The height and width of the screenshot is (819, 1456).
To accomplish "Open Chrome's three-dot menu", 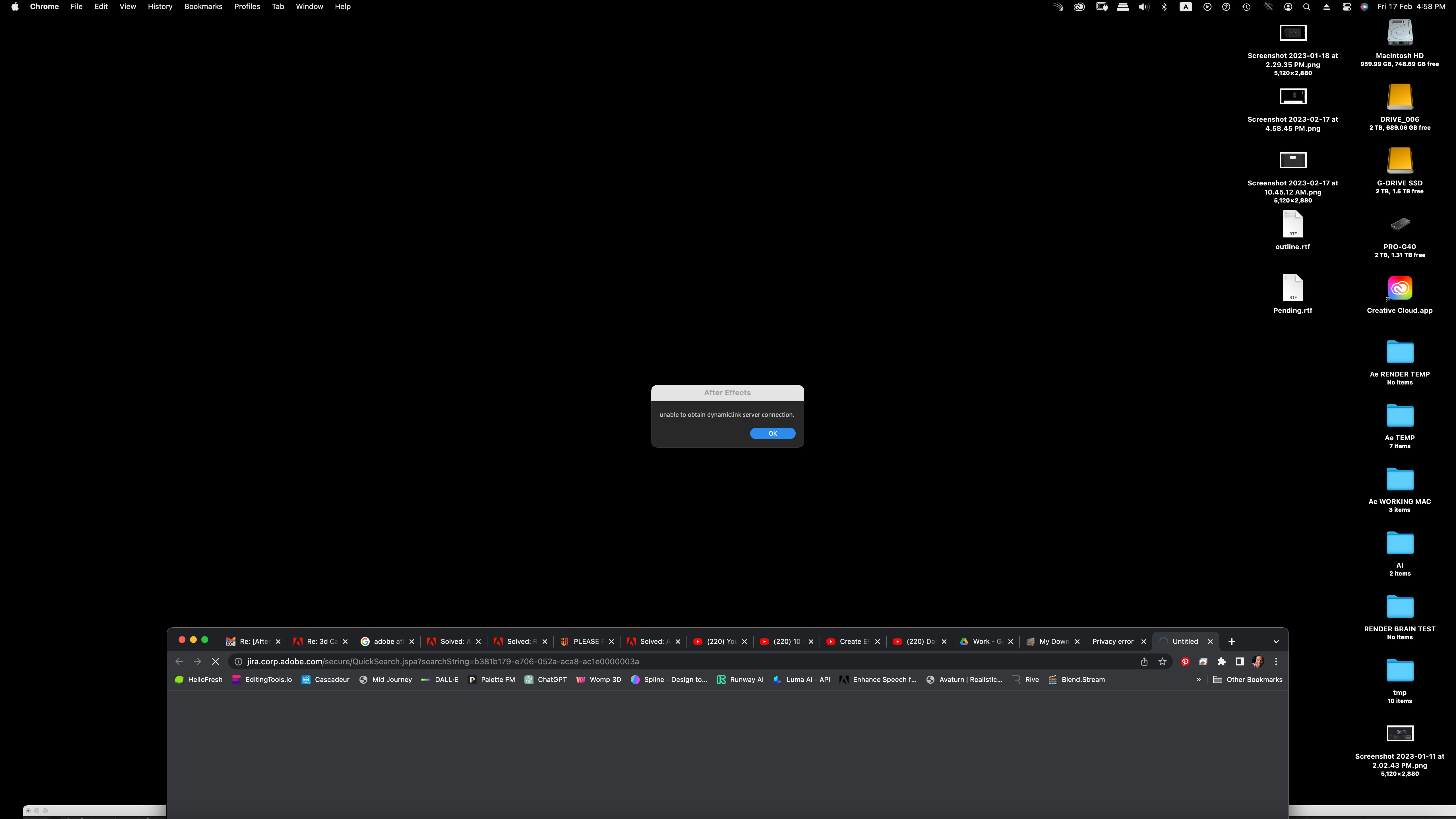I will coord(1276,661).
